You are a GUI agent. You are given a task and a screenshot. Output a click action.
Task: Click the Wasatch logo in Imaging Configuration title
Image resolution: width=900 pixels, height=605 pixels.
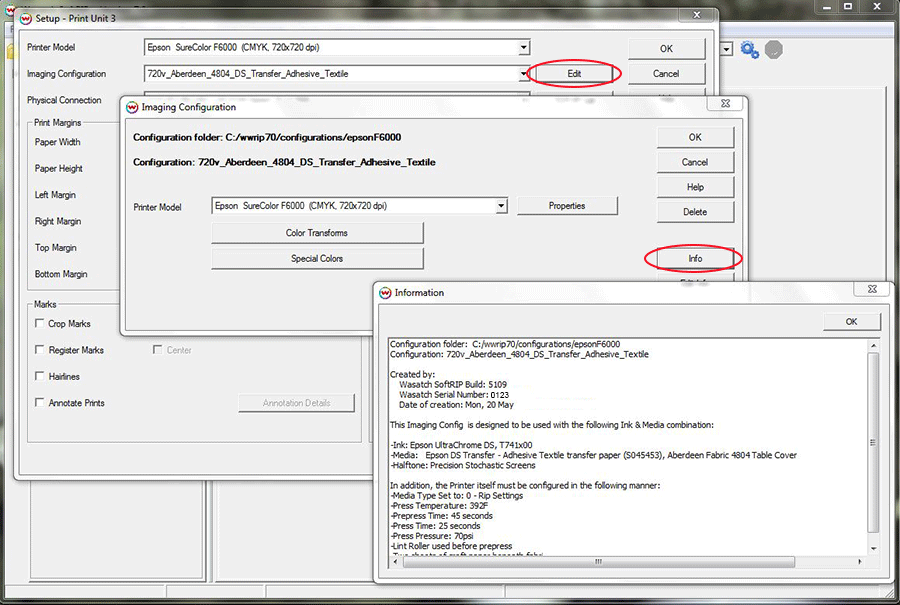click(132, 107)
